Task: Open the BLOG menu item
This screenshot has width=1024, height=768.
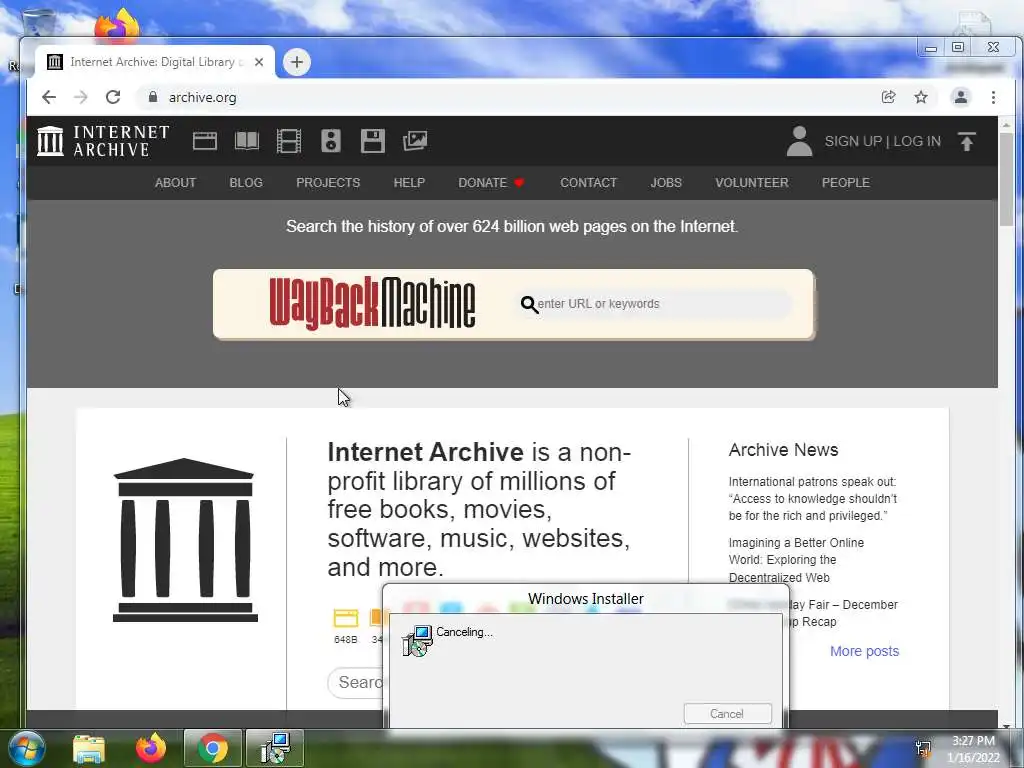Action: click(246, 183)
